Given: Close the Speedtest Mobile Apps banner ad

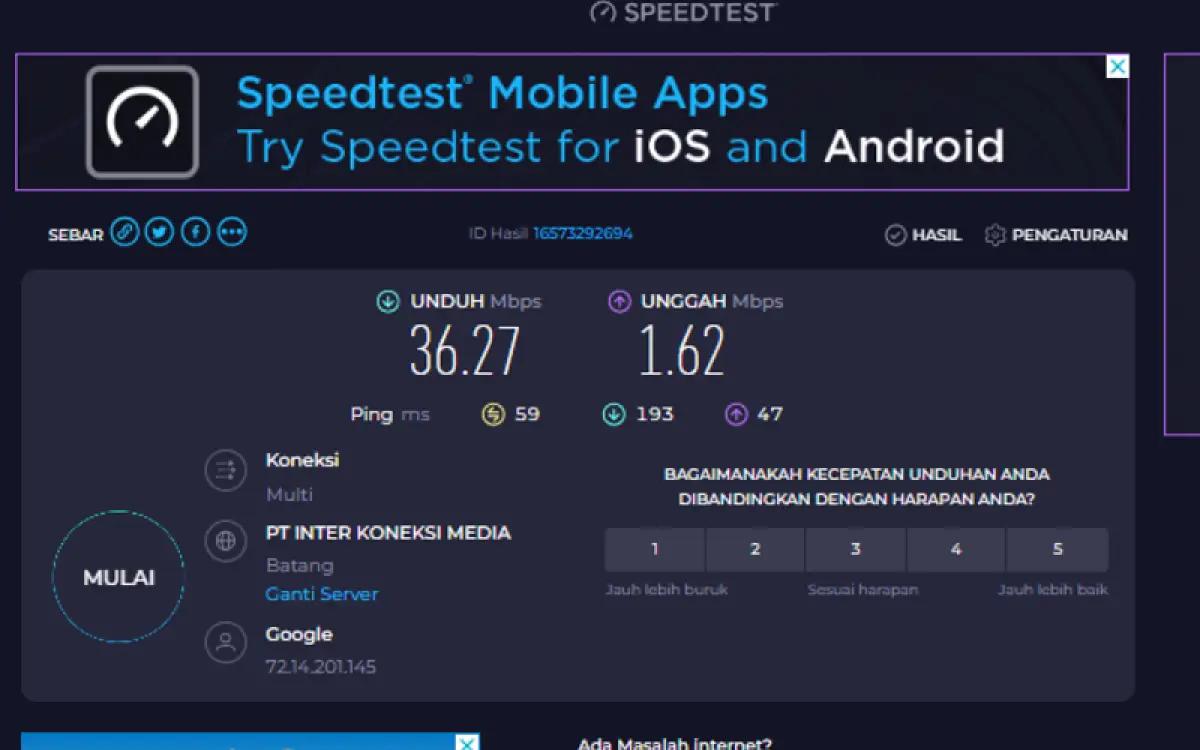Looking at the screenshot, I should click(1118, 66).
